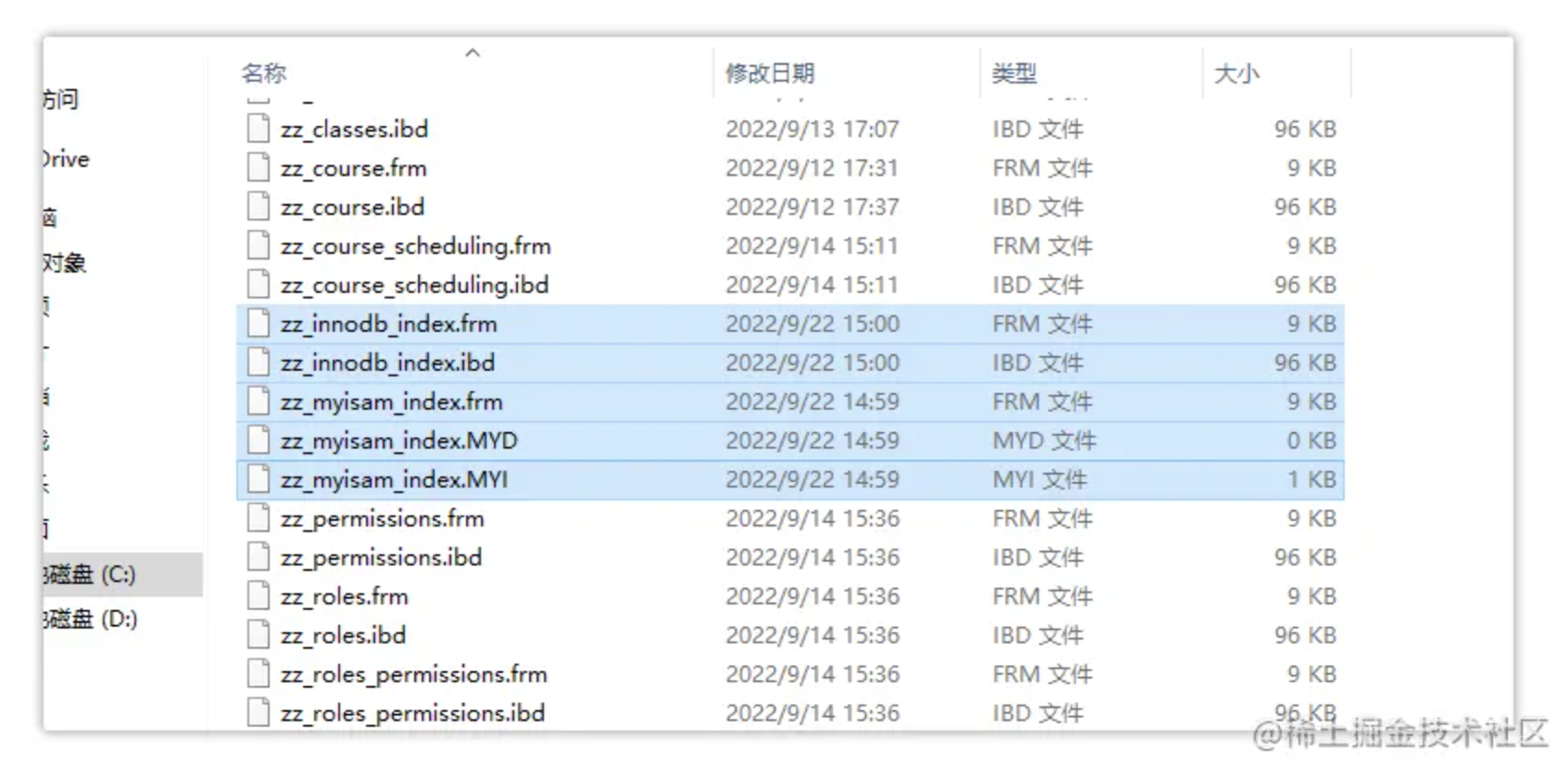Click the file icon of zz_course_scheduling.frm
The image size is (1568, 777).
pyautogui.click(x=259, y=245)
